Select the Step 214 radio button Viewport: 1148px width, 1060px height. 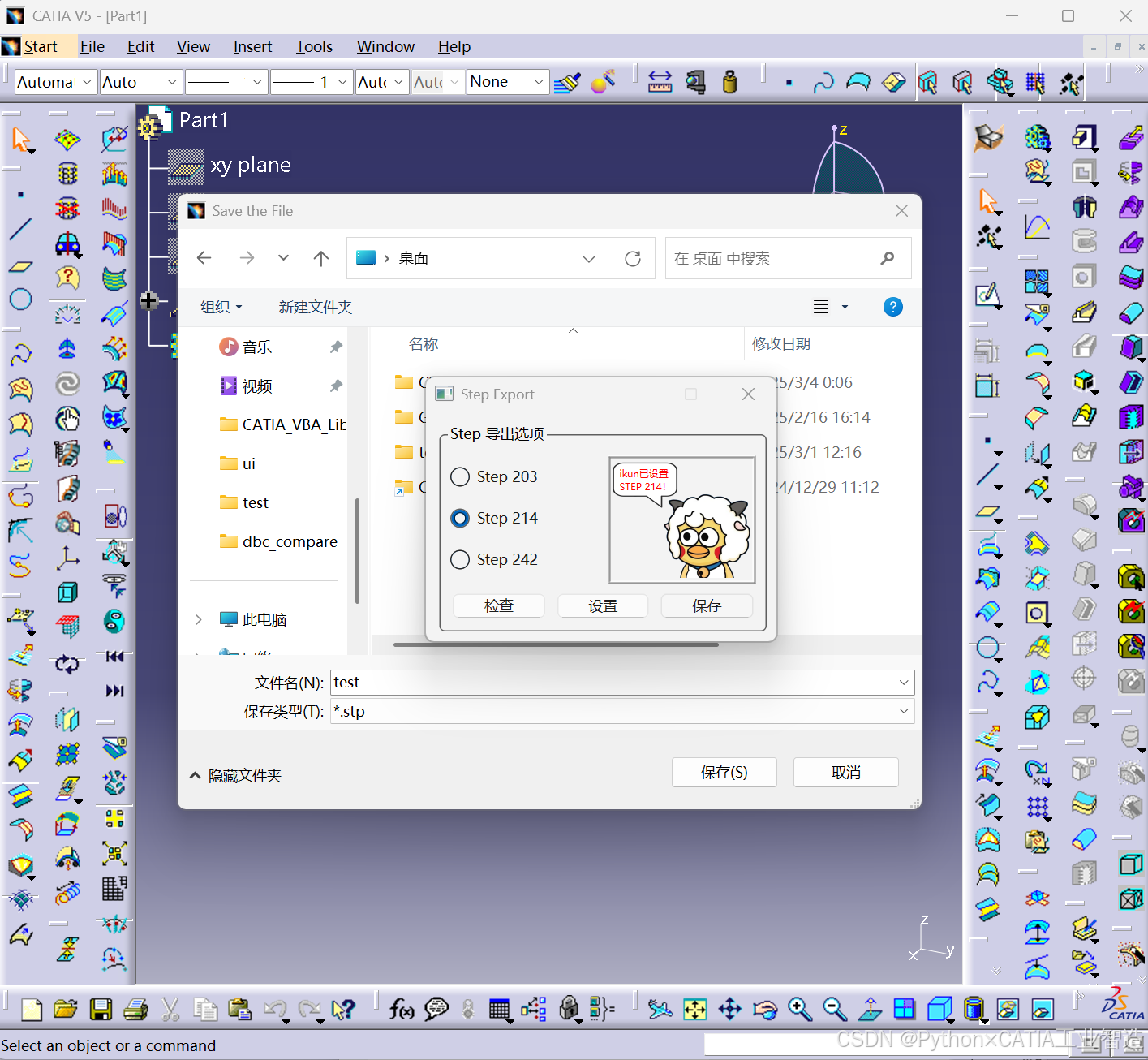[x=460, y=518]
